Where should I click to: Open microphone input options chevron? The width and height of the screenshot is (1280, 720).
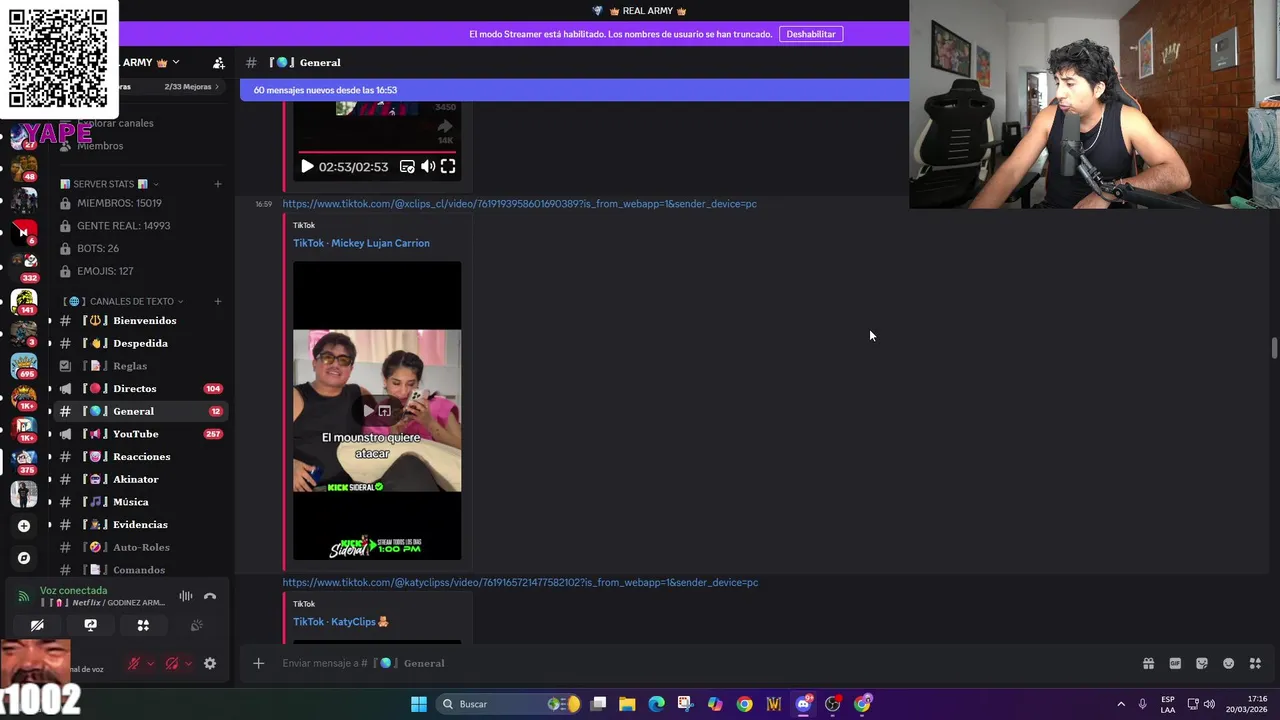151,663
